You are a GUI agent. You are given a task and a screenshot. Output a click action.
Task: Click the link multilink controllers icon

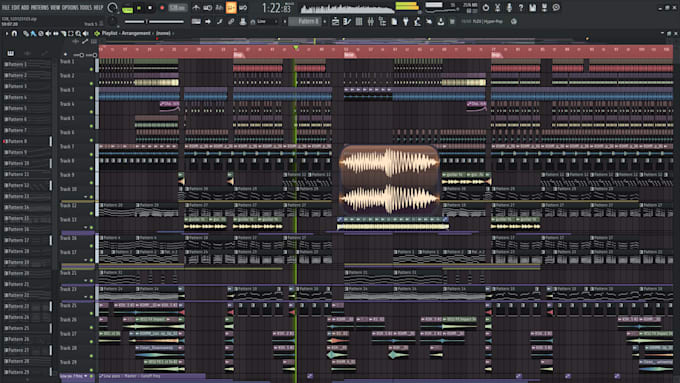[x=231, y=21]
